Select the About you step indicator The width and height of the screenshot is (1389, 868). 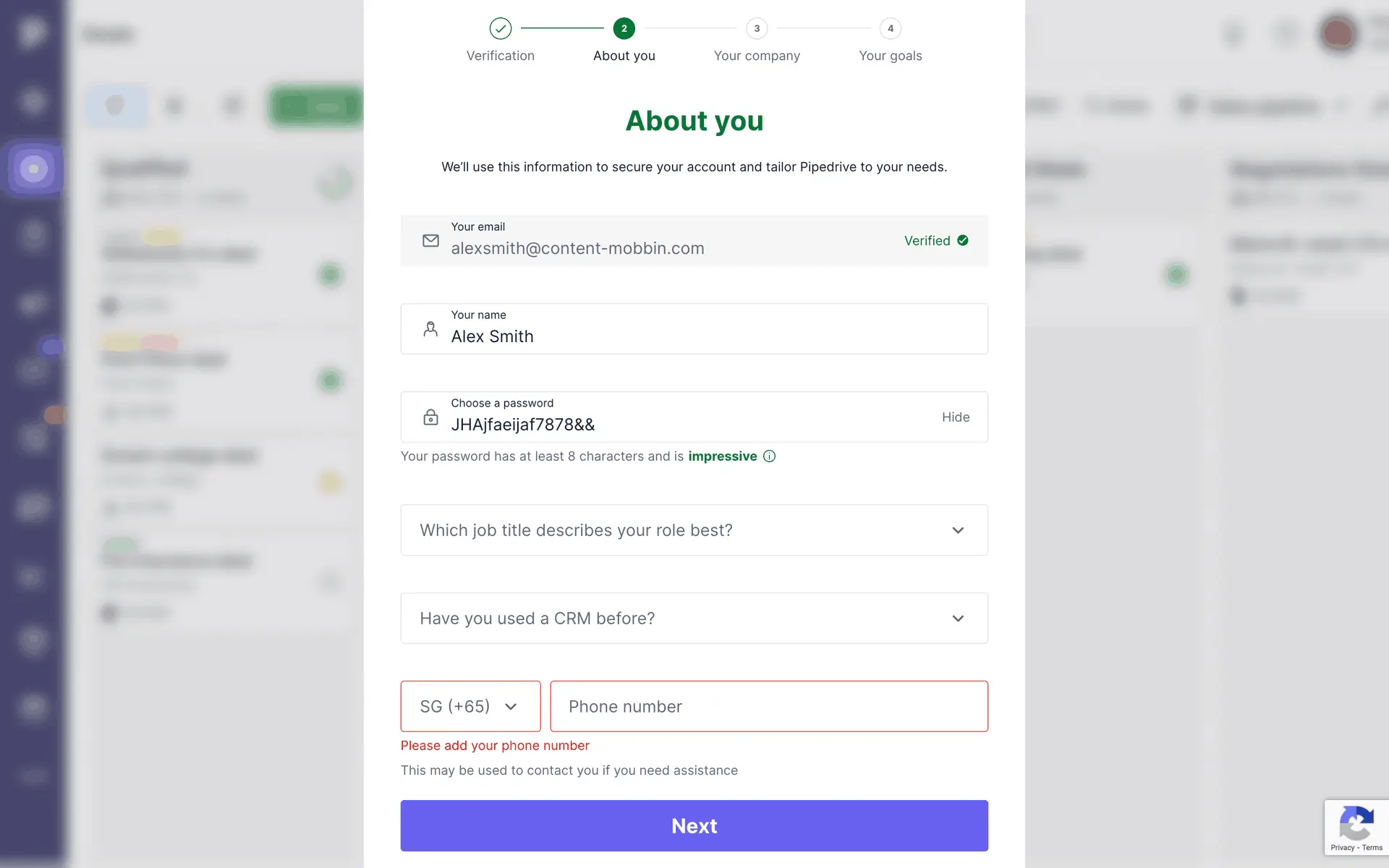point(624,29)
